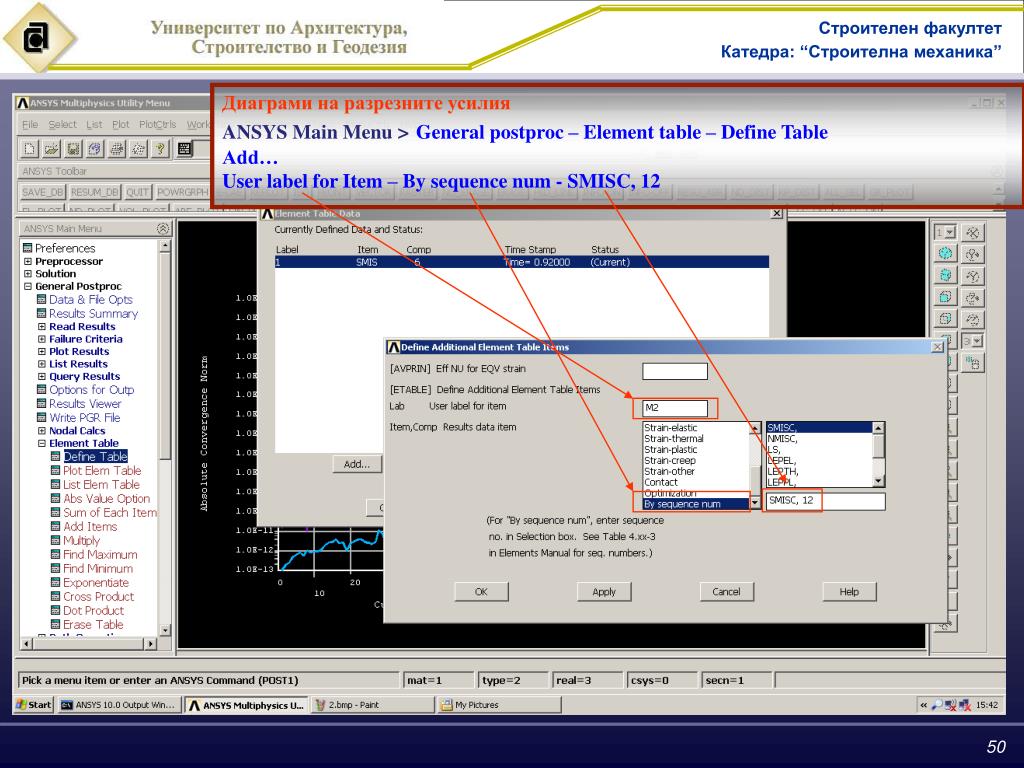The image size is (1024, 768).
Task: Select the SMIS row in Element Table Data
Action: pos(521,262)
